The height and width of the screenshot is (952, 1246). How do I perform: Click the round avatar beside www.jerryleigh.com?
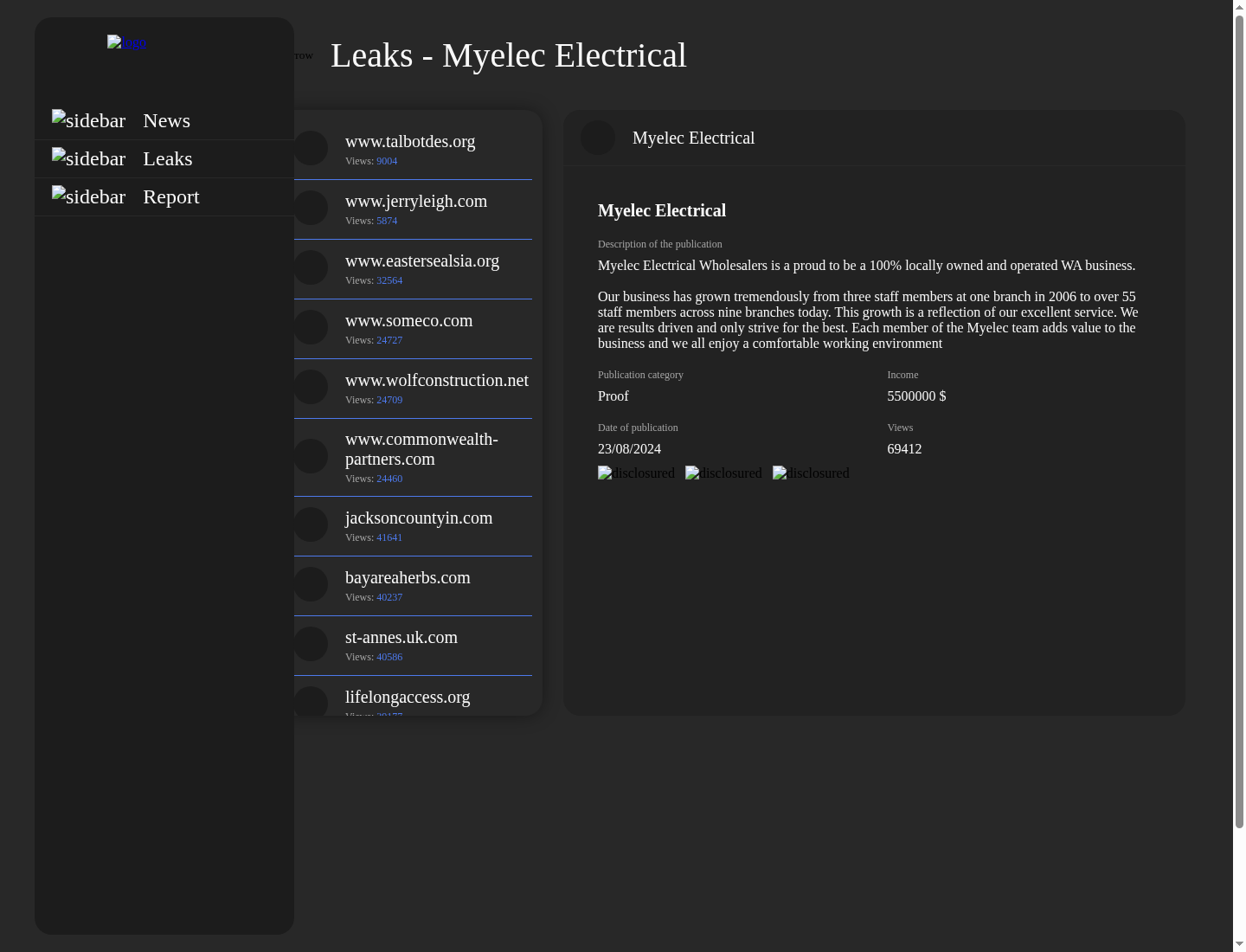311,208
